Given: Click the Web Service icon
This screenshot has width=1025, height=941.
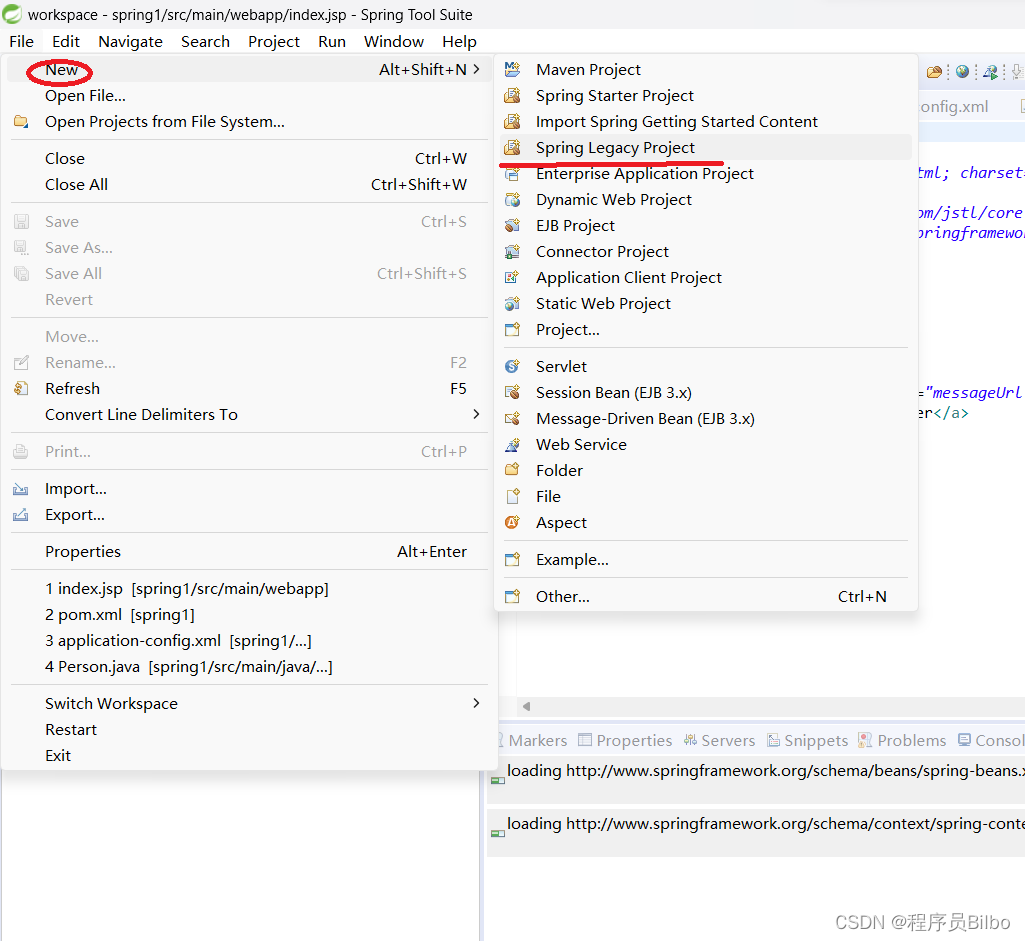Looking at the screenshot, I should [x=512, y=444].
